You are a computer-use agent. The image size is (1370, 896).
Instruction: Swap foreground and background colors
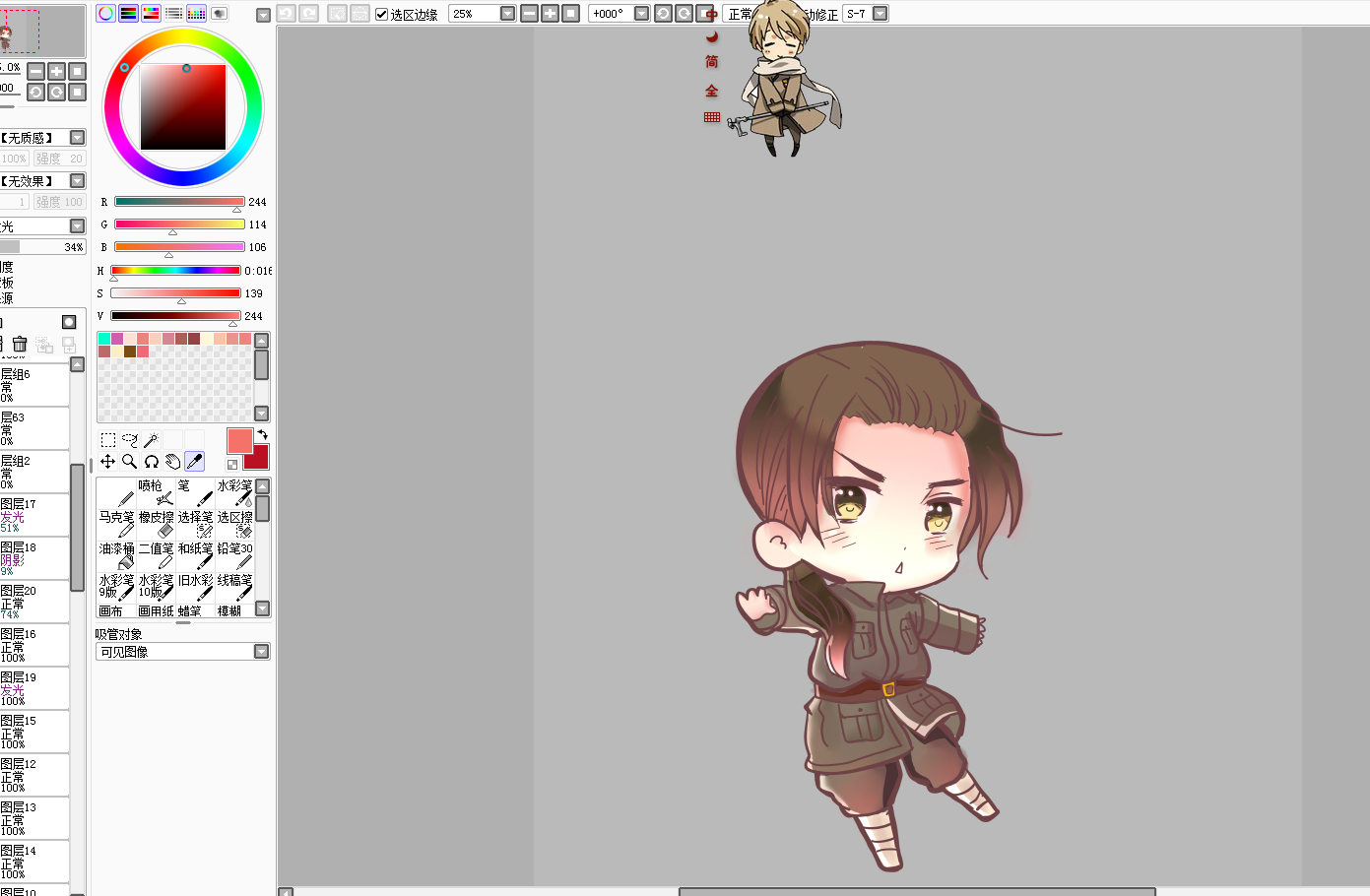tap(263, 434)
